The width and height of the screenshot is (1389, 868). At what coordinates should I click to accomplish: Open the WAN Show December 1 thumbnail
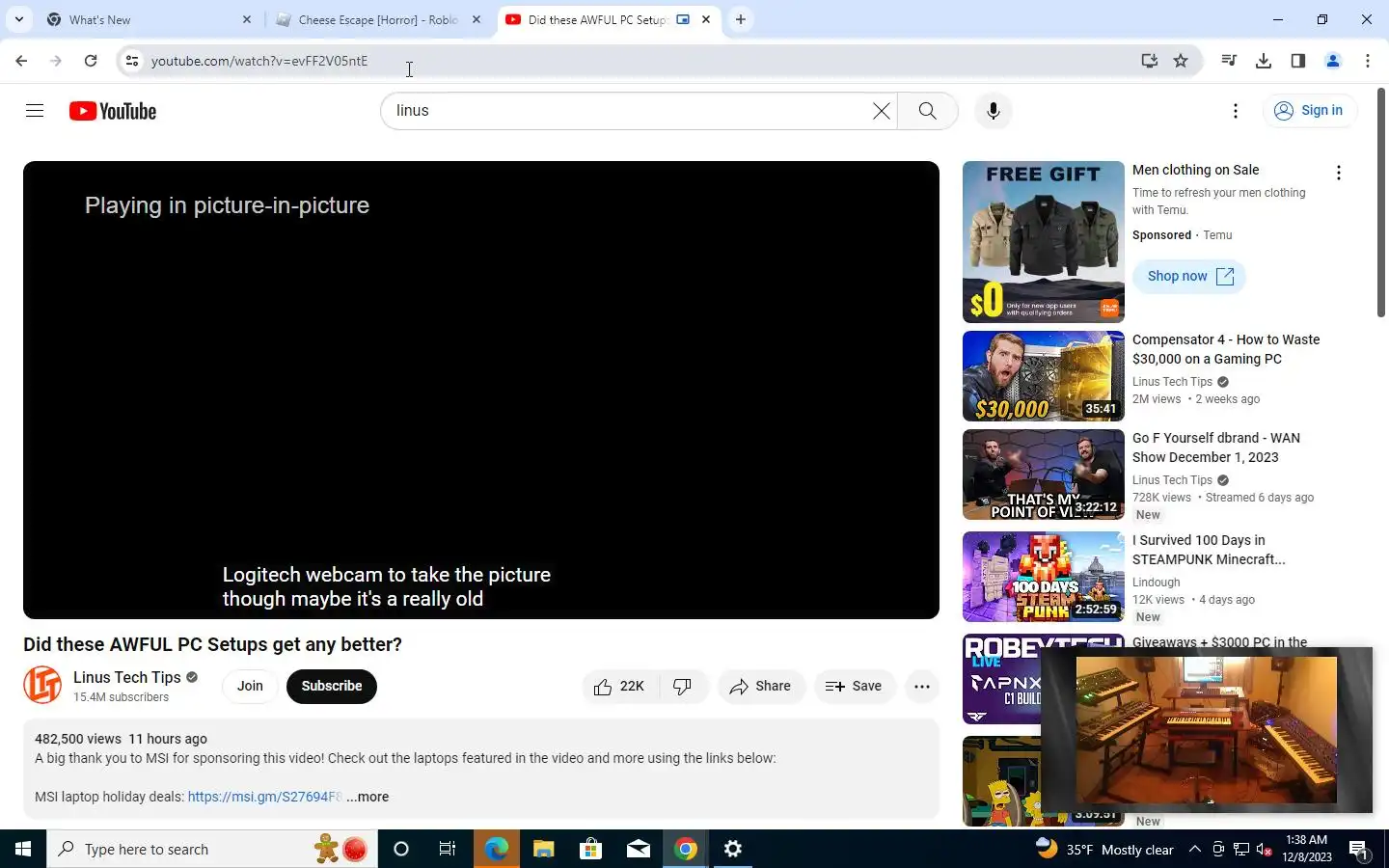[1044, 475]
